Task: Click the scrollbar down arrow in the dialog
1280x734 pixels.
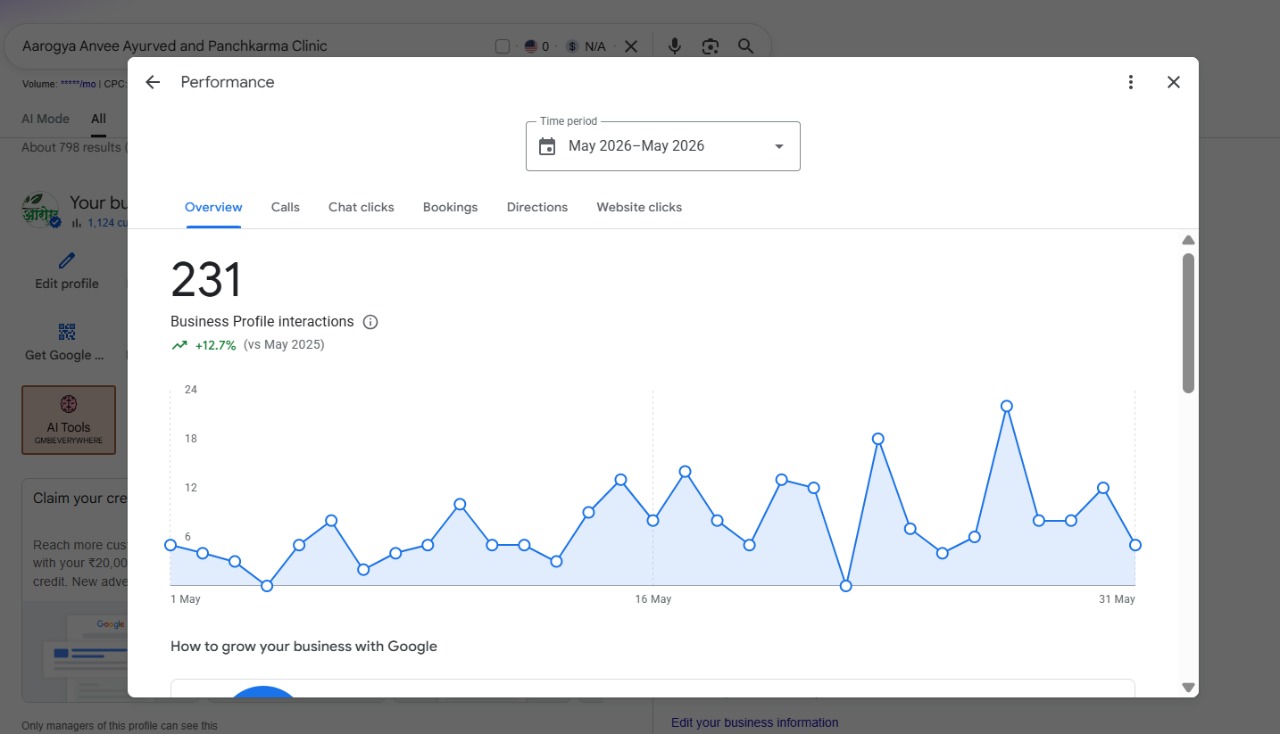Action: [1188, 687]
